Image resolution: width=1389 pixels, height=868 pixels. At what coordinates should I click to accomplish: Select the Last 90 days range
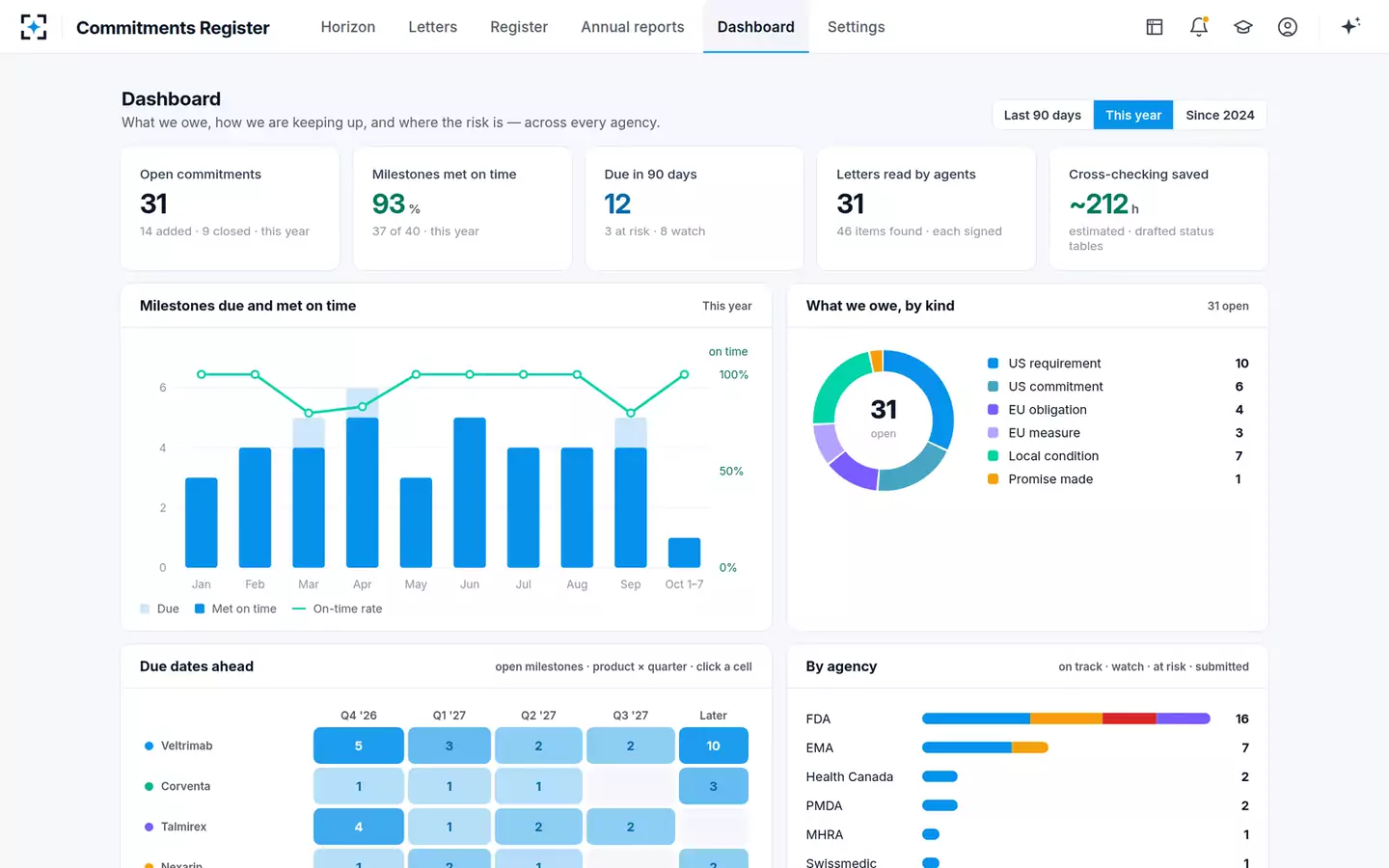coord(1043,115)
